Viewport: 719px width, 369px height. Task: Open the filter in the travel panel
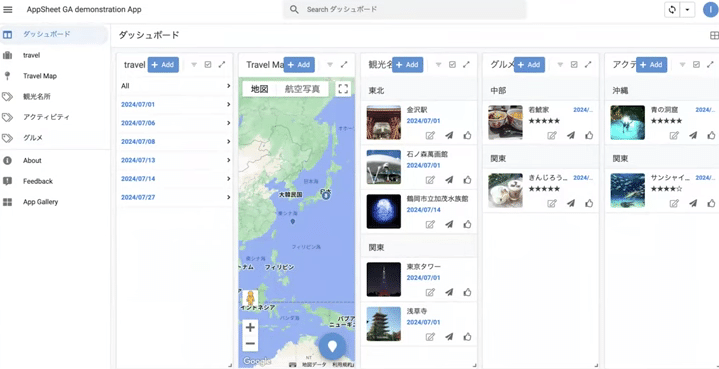coord(194,65)
